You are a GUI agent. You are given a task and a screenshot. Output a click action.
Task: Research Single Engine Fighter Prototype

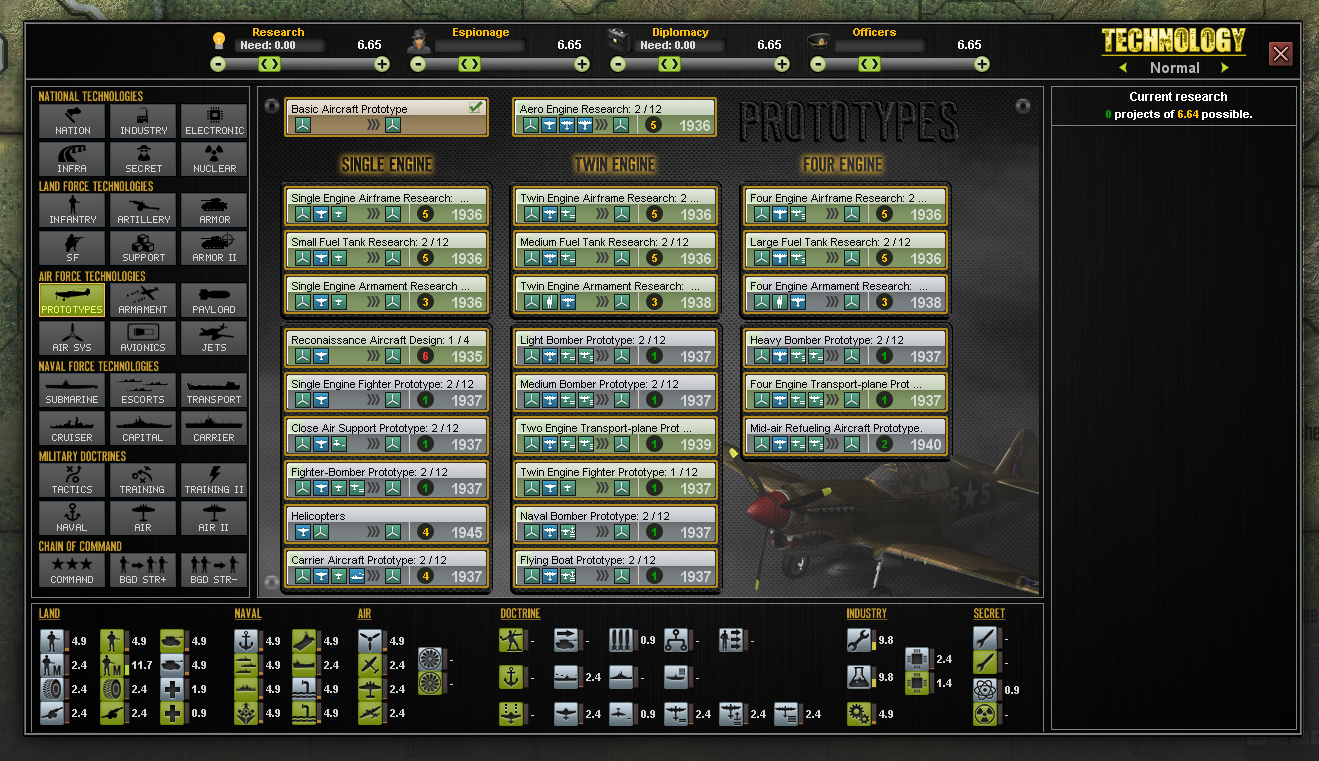pos(386,392)
